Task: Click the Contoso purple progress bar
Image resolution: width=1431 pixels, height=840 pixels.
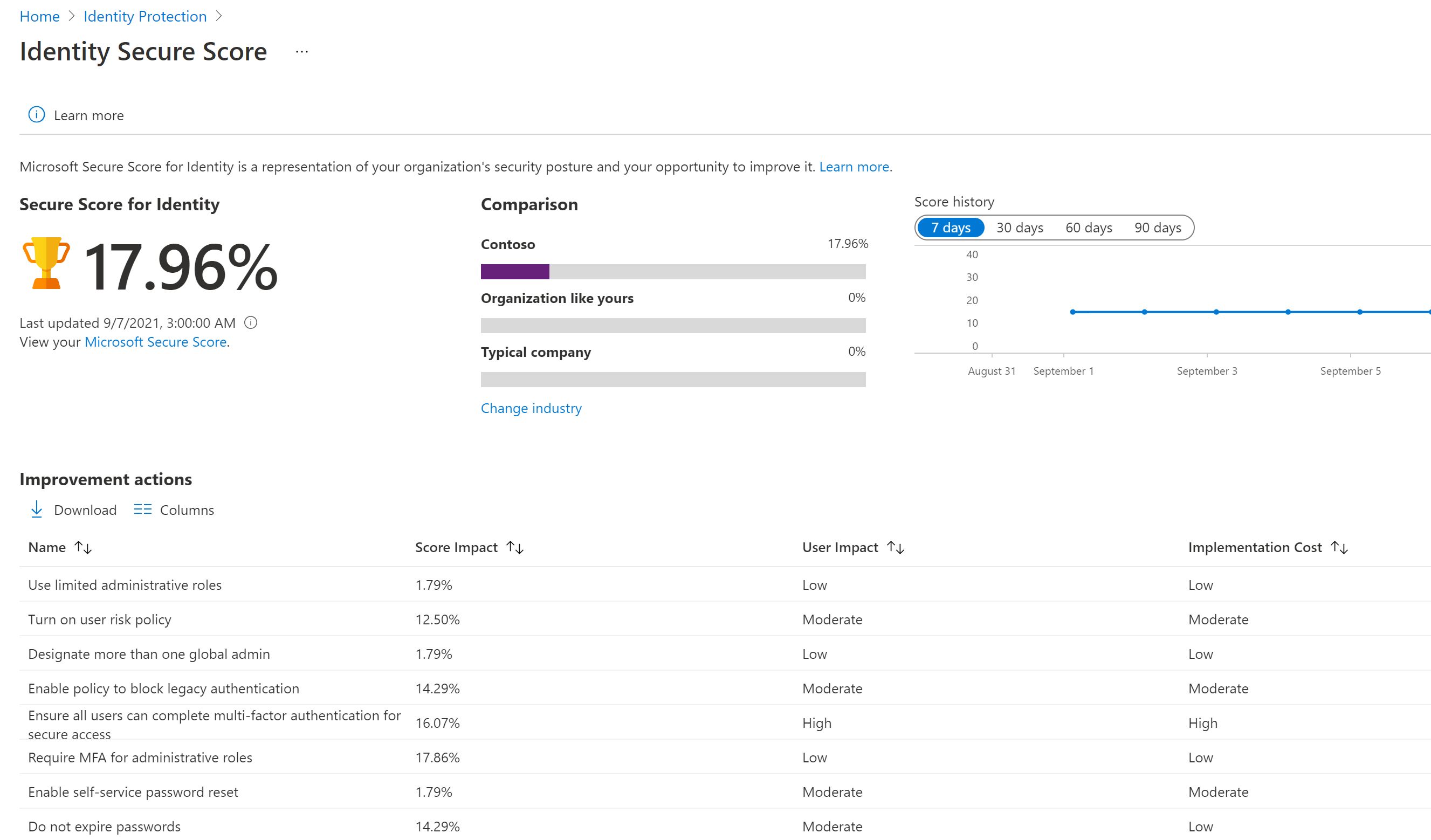Action: click(x=514, y=272)
